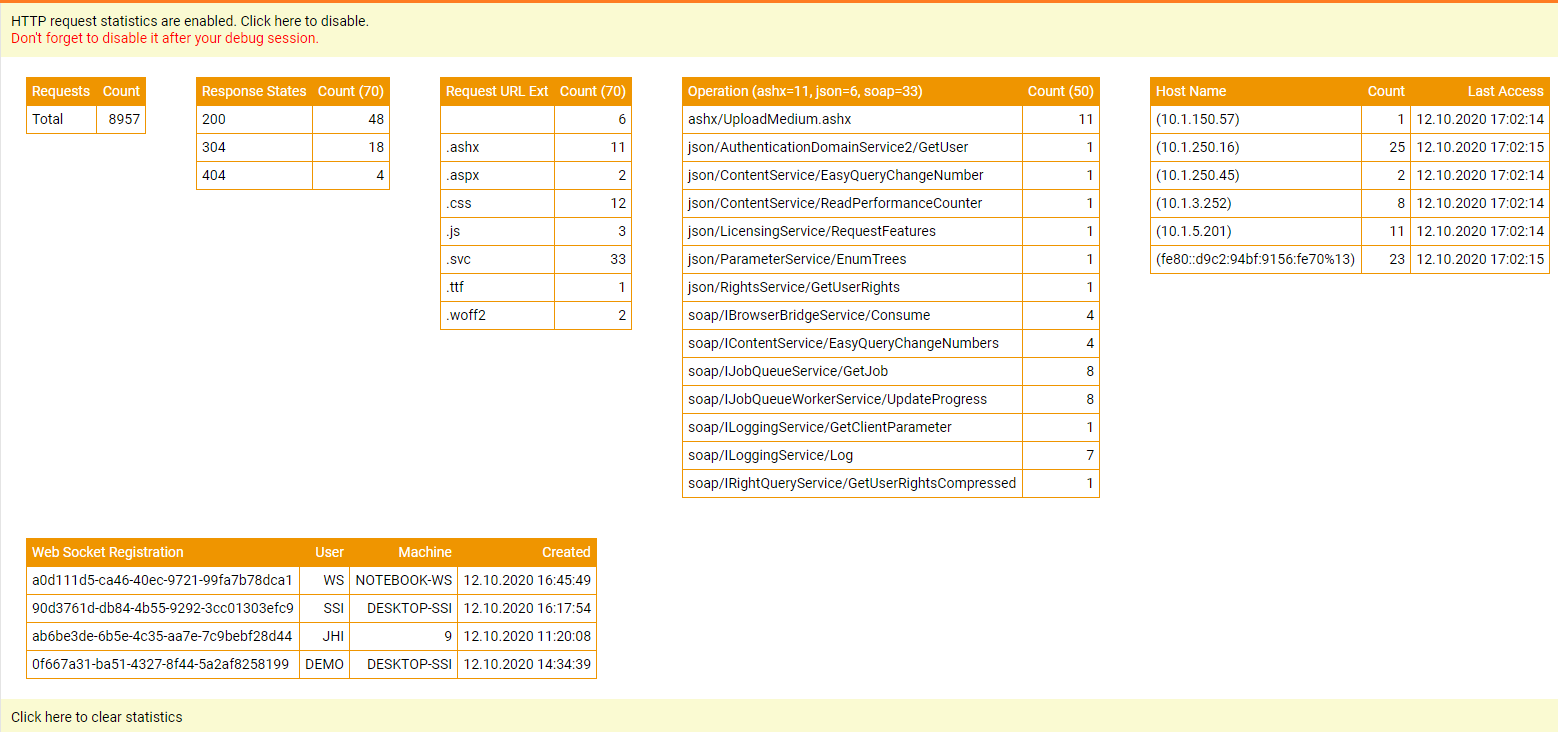
Task: Click the DEMO user cell
Action: pyautogui.click(x=324, y=664)
